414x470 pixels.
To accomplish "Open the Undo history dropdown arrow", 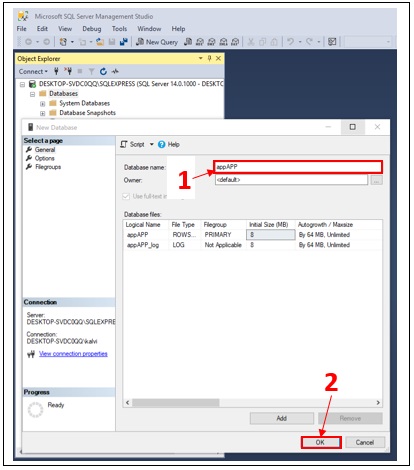I will click(x=300, y=42).
